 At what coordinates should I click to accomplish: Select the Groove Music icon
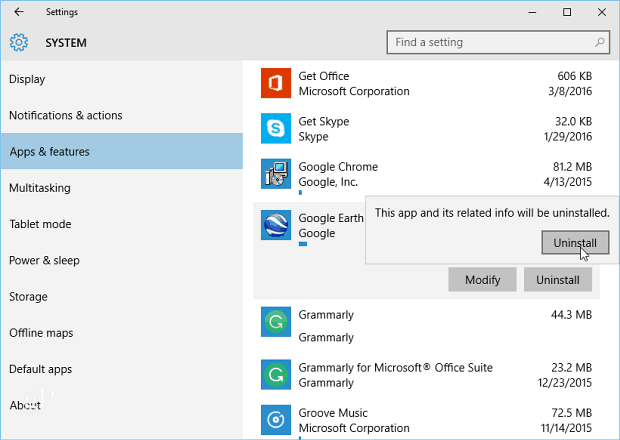tap(276, 420)
